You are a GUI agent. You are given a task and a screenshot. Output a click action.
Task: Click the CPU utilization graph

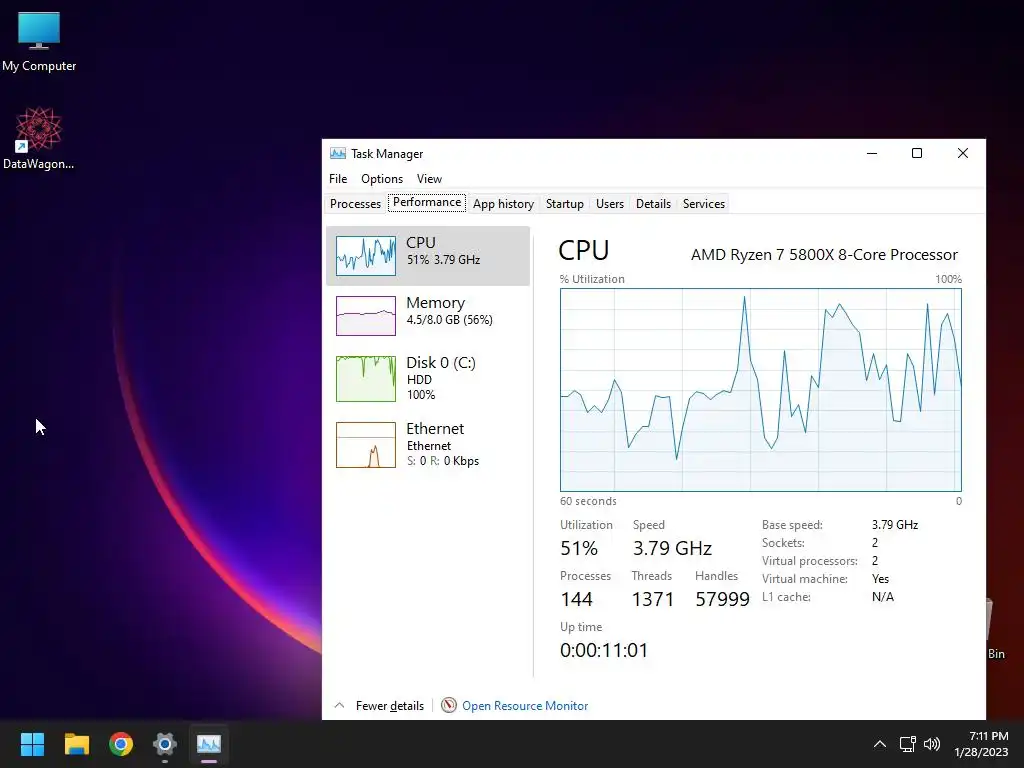(x=761, y=390)
